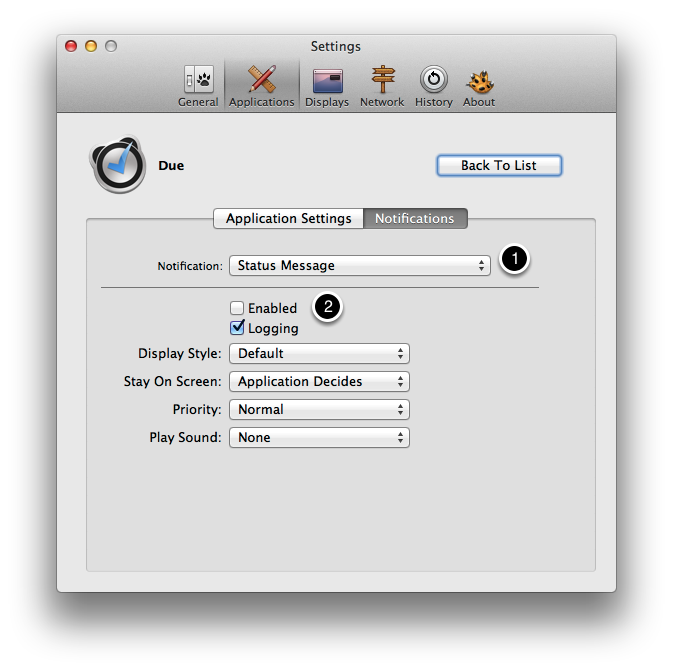This screenshot has width=673, height=671.
Task: Expand the Display Style popup
Action: pyautogui.click(x=319, y=353)
